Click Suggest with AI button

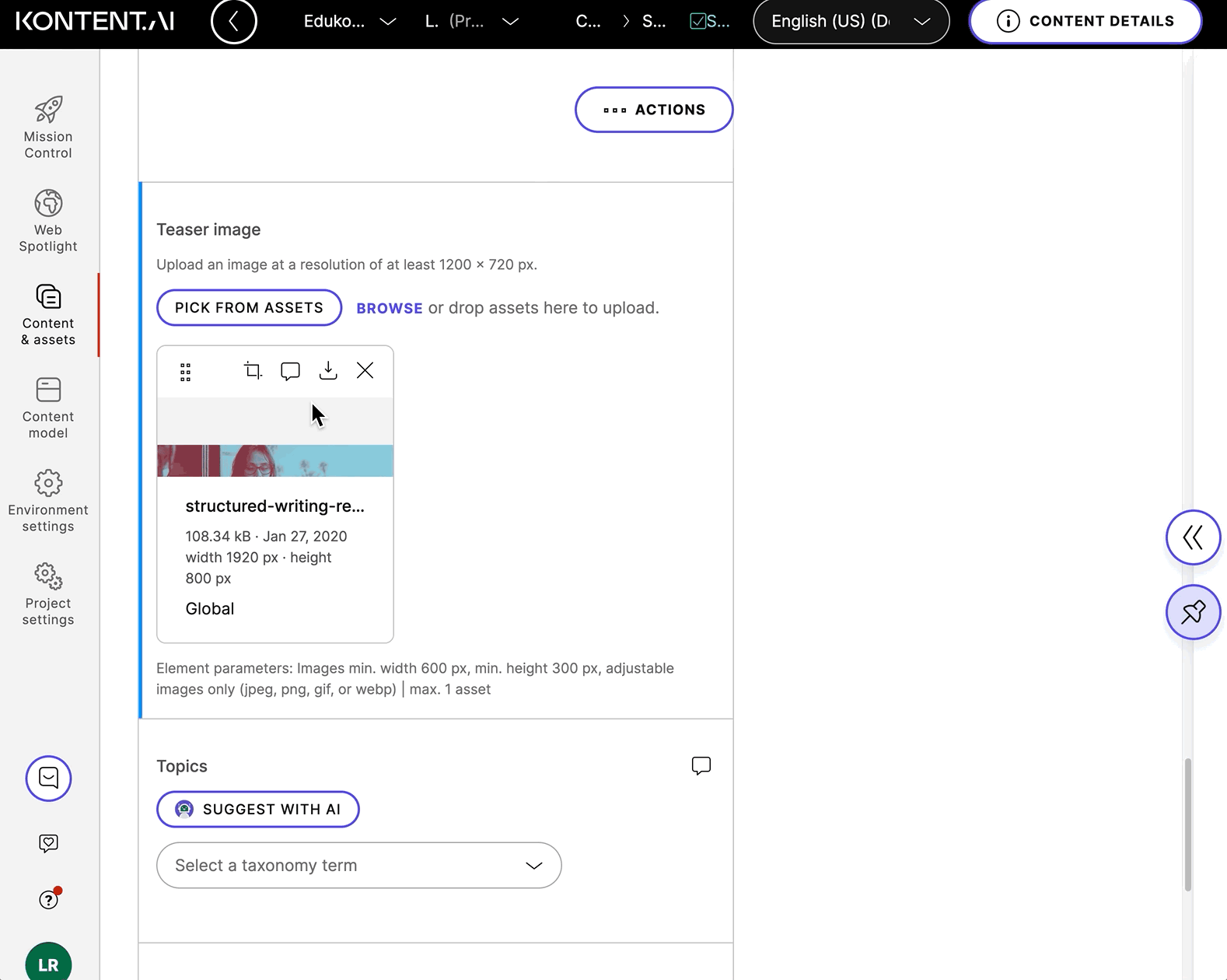click(258, 810)
